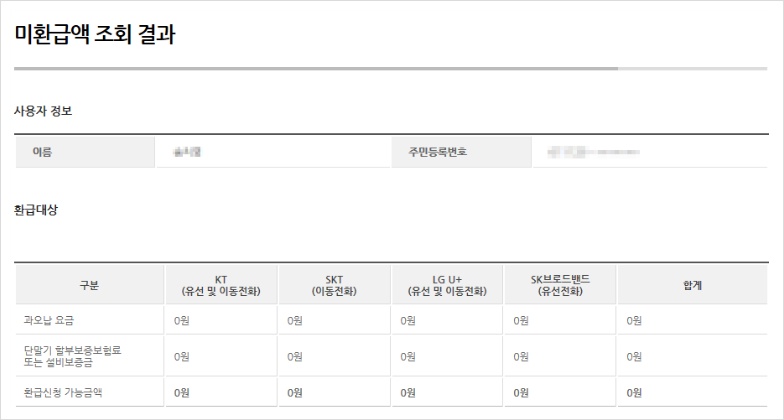Click SKT amount in 단말기 할부보증보험료 row

pyautogui.click(x=294, y=356)
